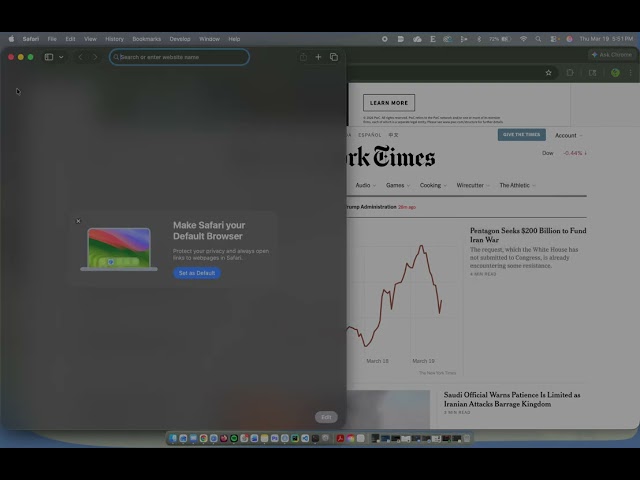Open the Safari application menu
This screenshot has width=640, height=480.
tap(31, 39)
